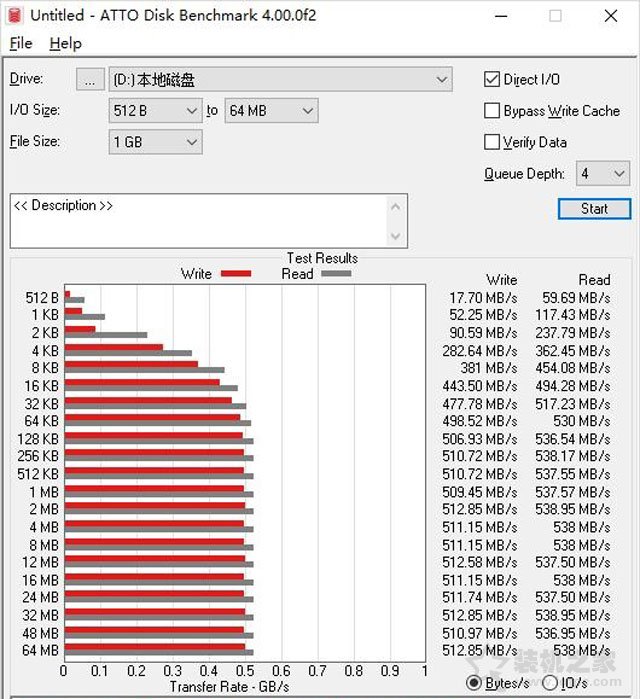Open the Queue Depth dropdown

tap(603, 173)
